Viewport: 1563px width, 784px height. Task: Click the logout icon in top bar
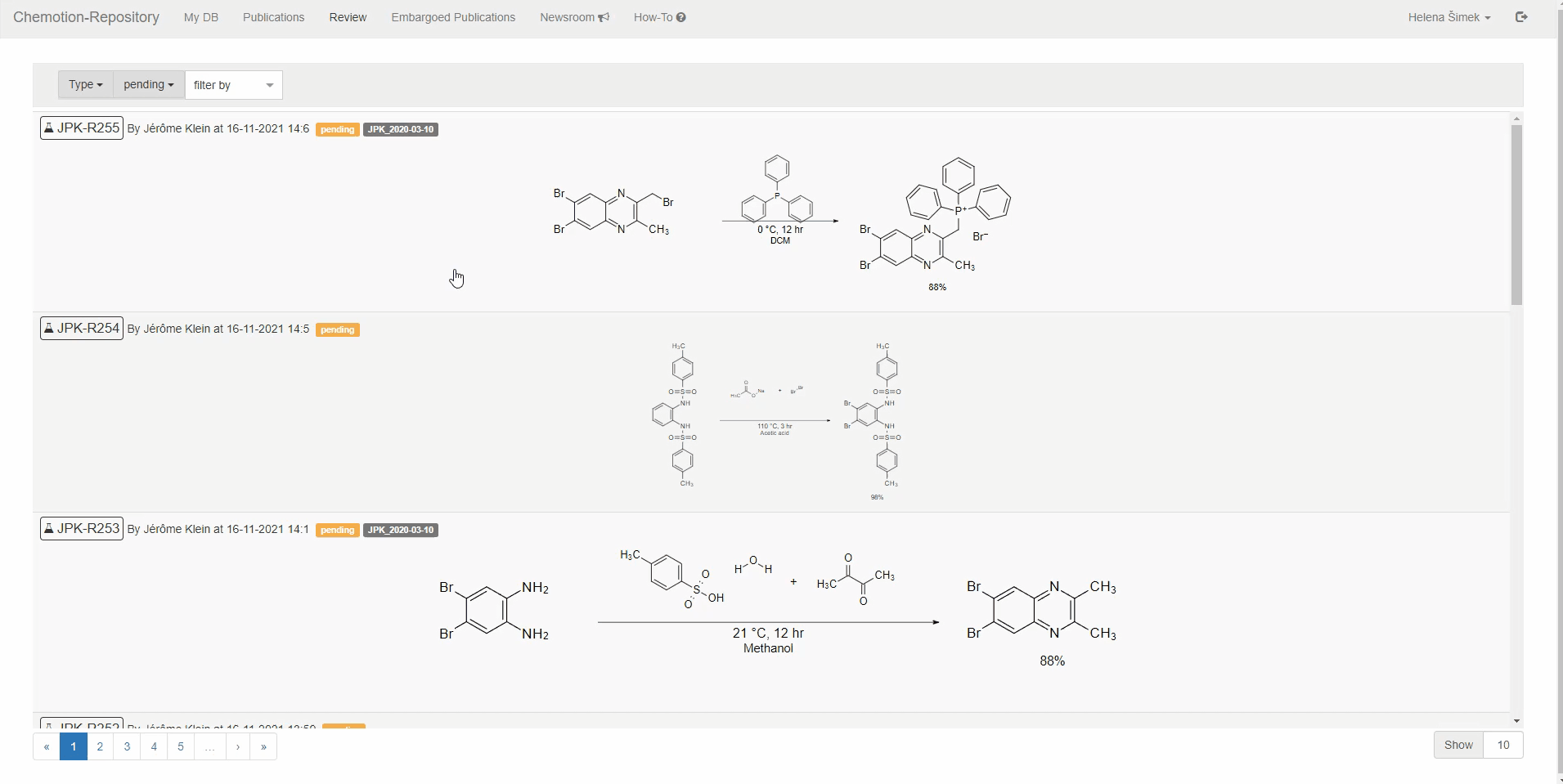1521,17
